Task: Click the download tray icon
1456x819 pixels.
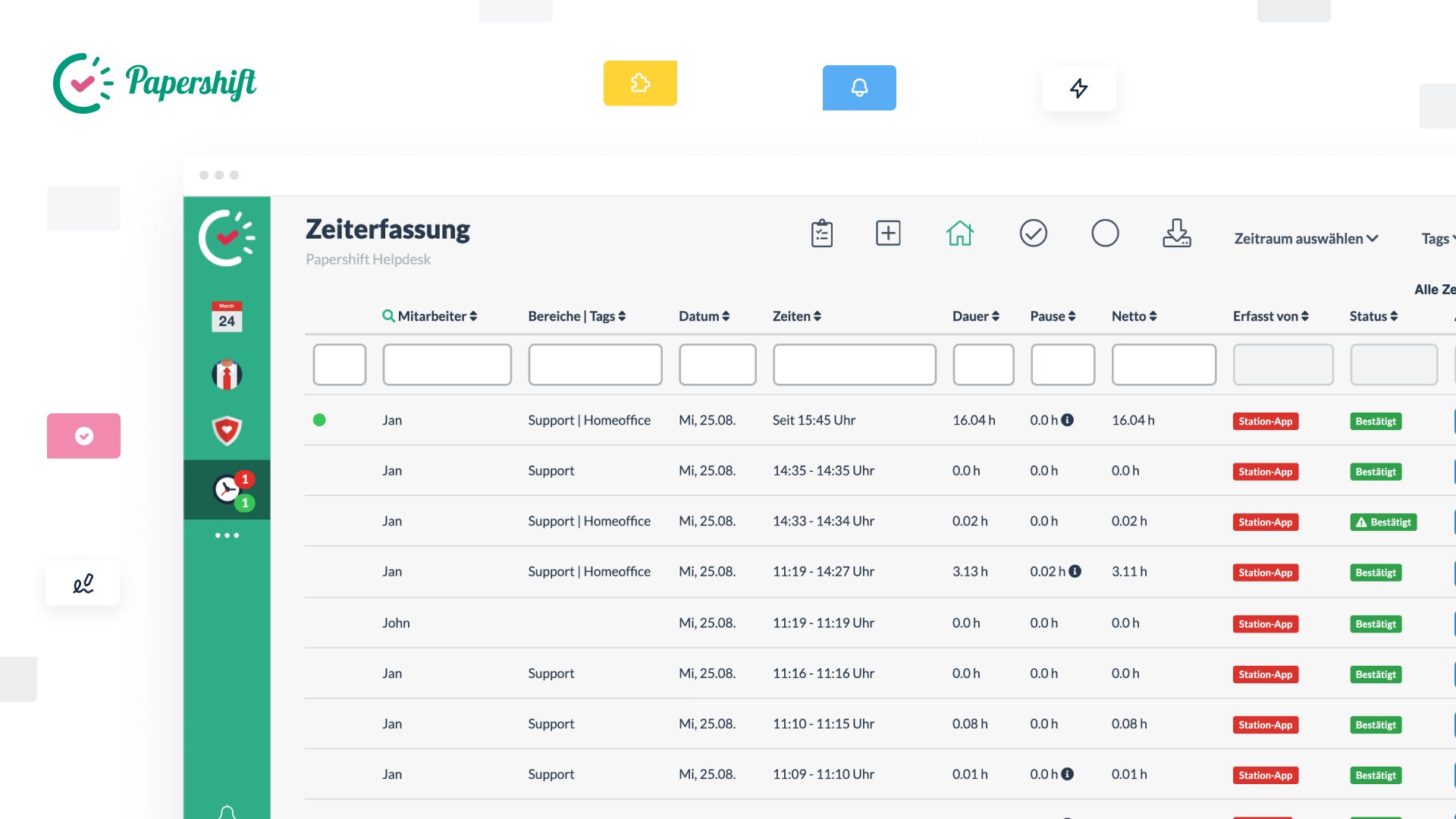Action: [x=1176, y=233]
